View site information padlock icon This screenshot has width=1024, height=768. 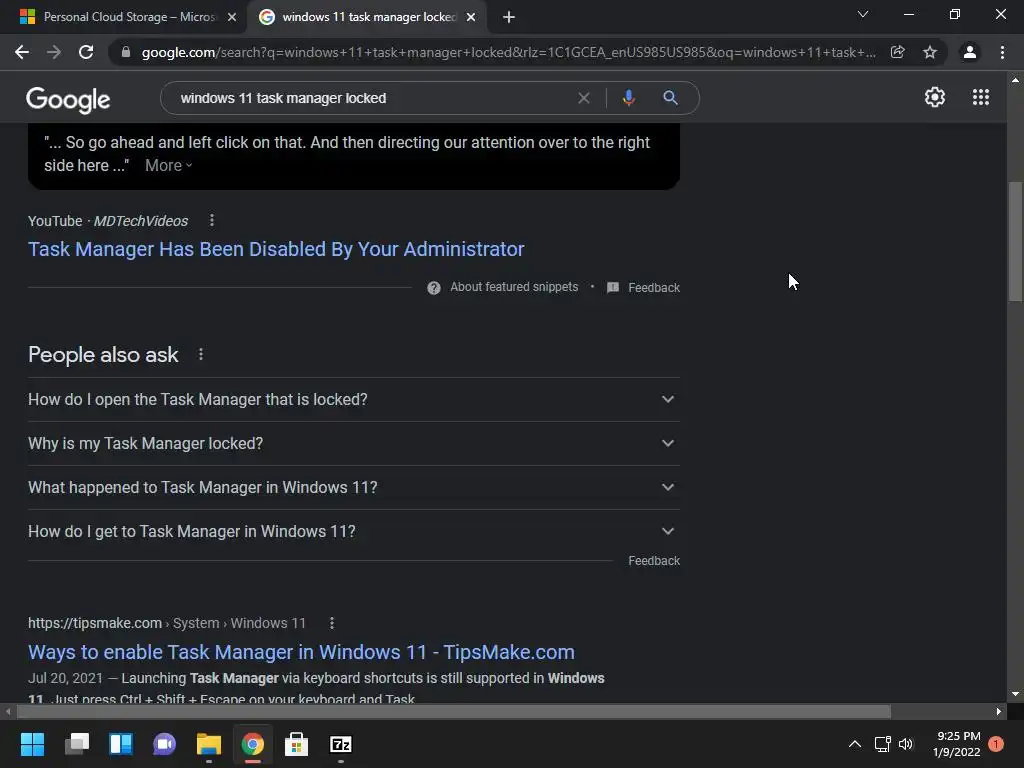click(x=126, y=52)
